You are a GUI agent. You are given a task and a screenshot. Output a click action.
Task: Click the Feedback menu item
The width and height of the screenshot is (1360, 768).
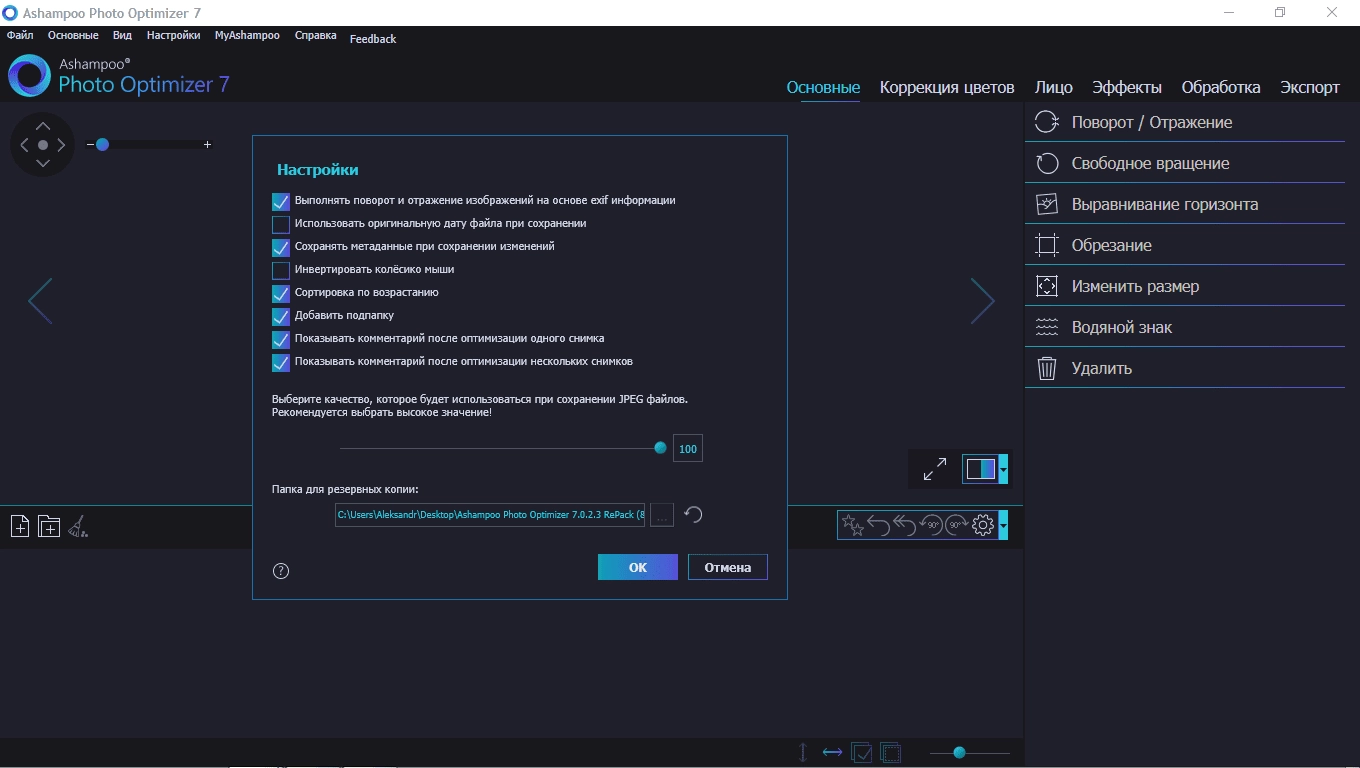click(x=373, y=39)
